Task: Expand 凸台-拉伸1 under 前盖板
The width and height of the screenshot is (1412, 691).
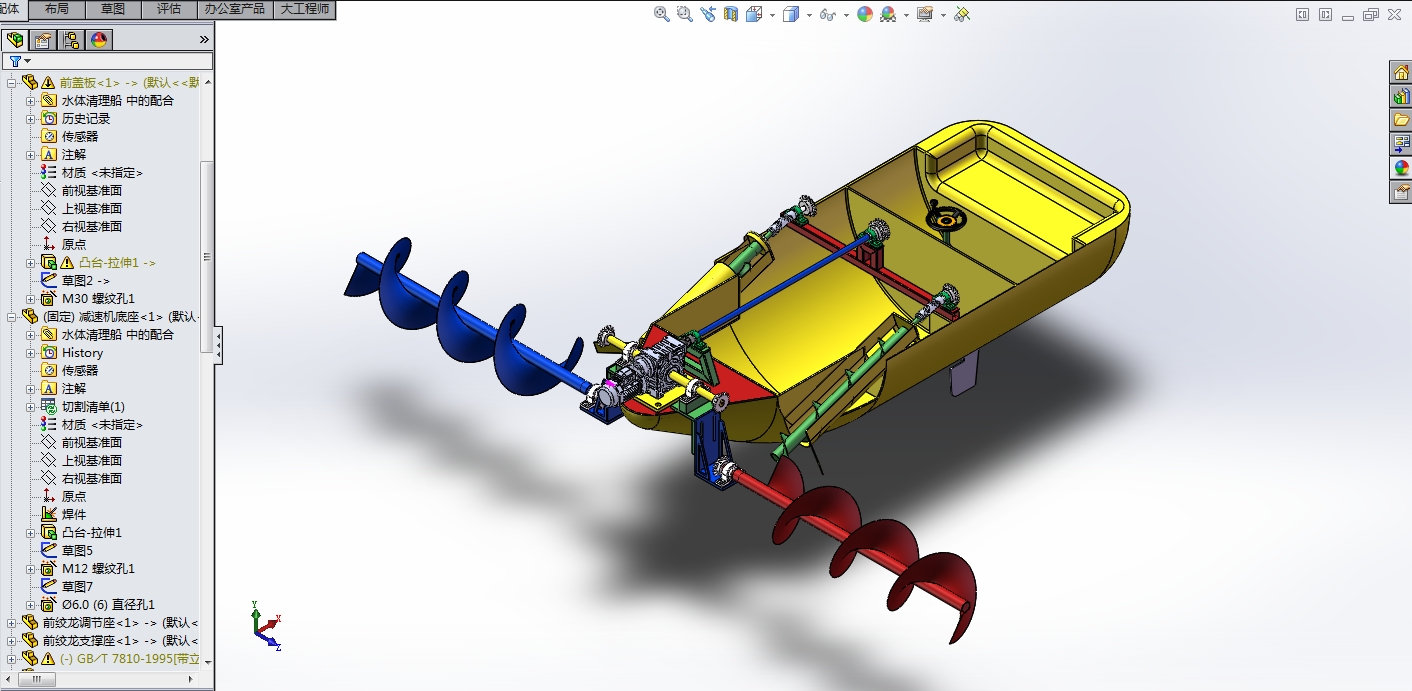Action: pos(30,263)
